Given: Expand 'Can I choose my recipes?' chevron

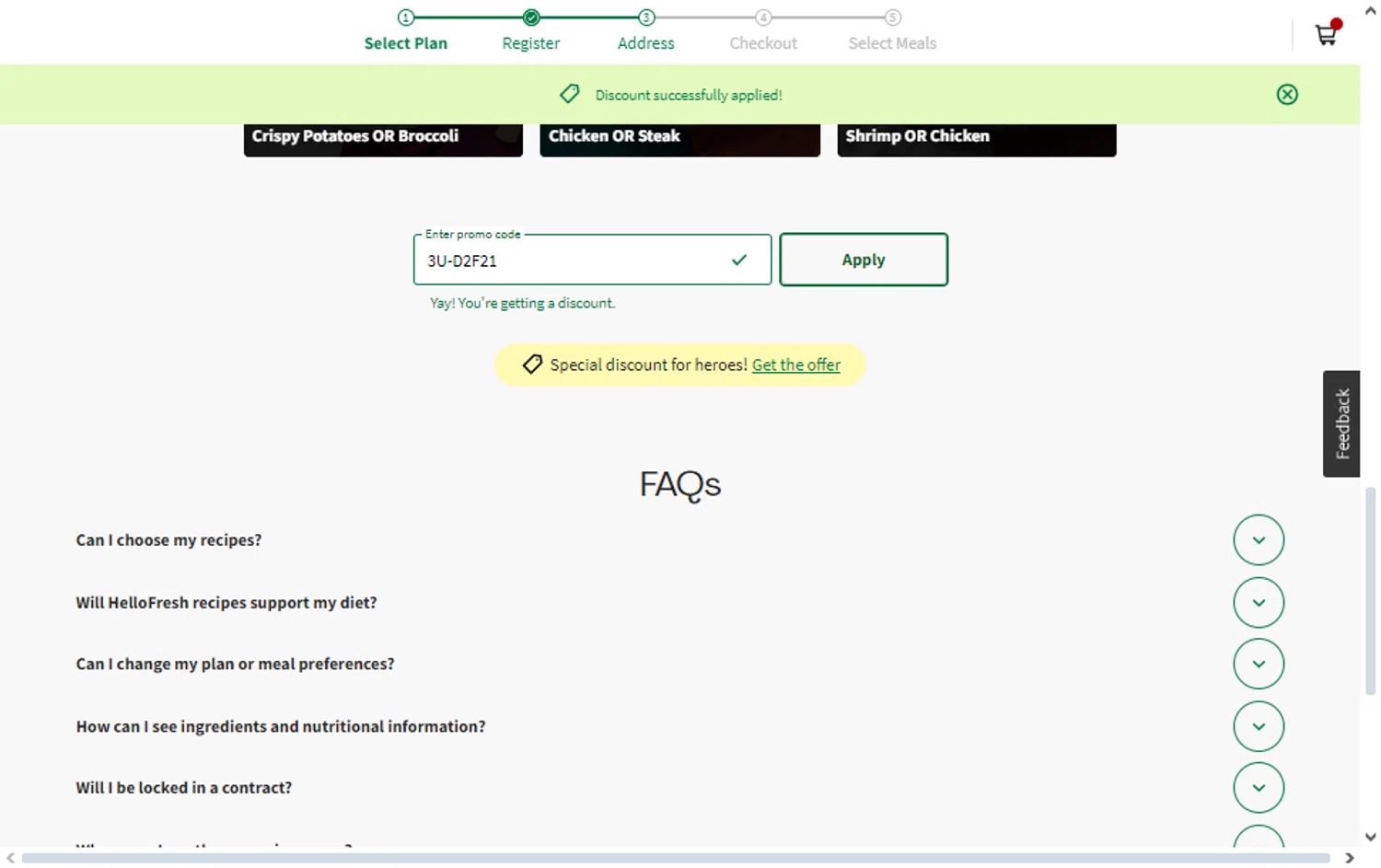Looking at the screenshot, I should click(1259, 540).
